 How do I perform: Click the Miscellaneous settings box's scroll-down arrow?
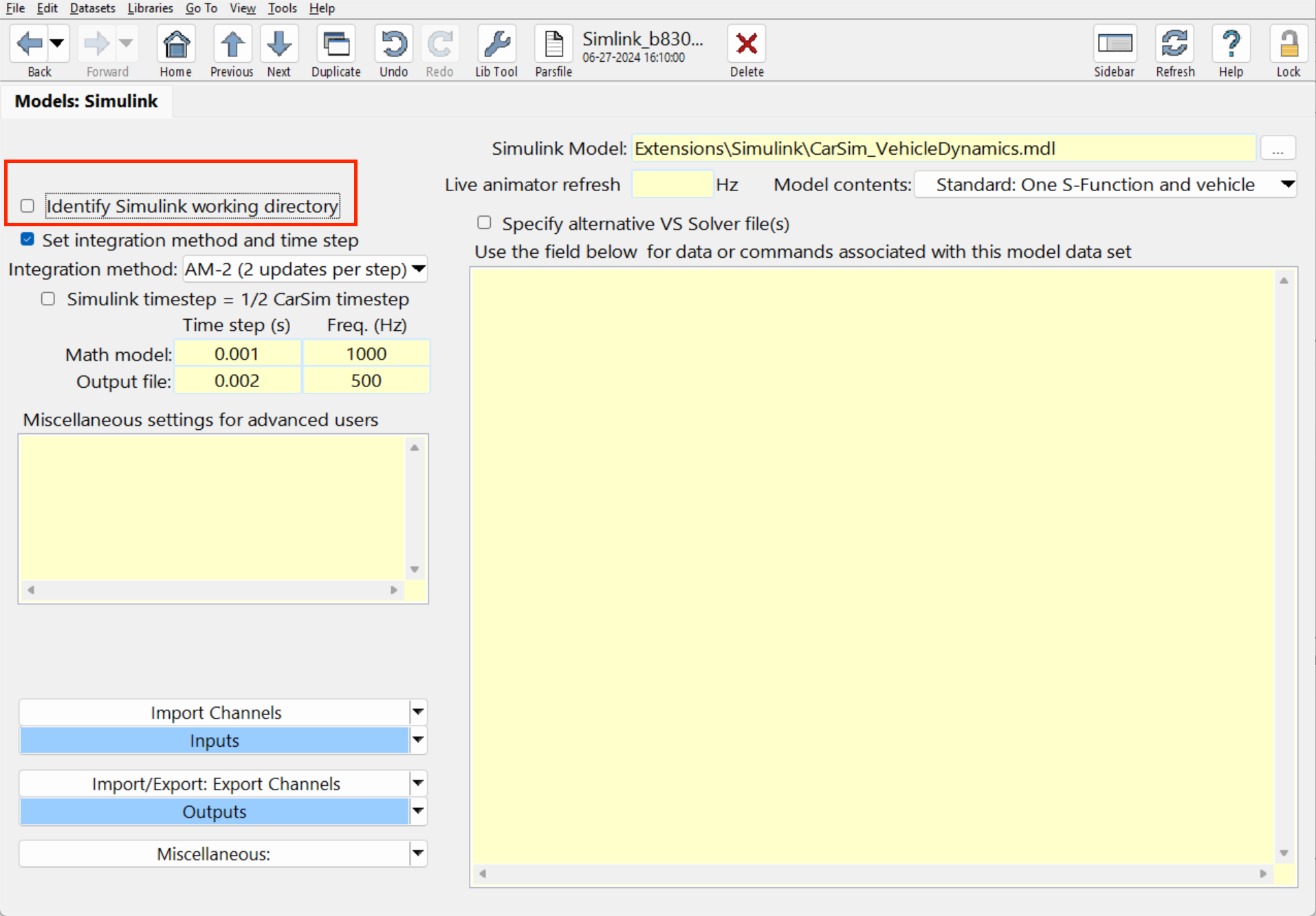[415, 569]
